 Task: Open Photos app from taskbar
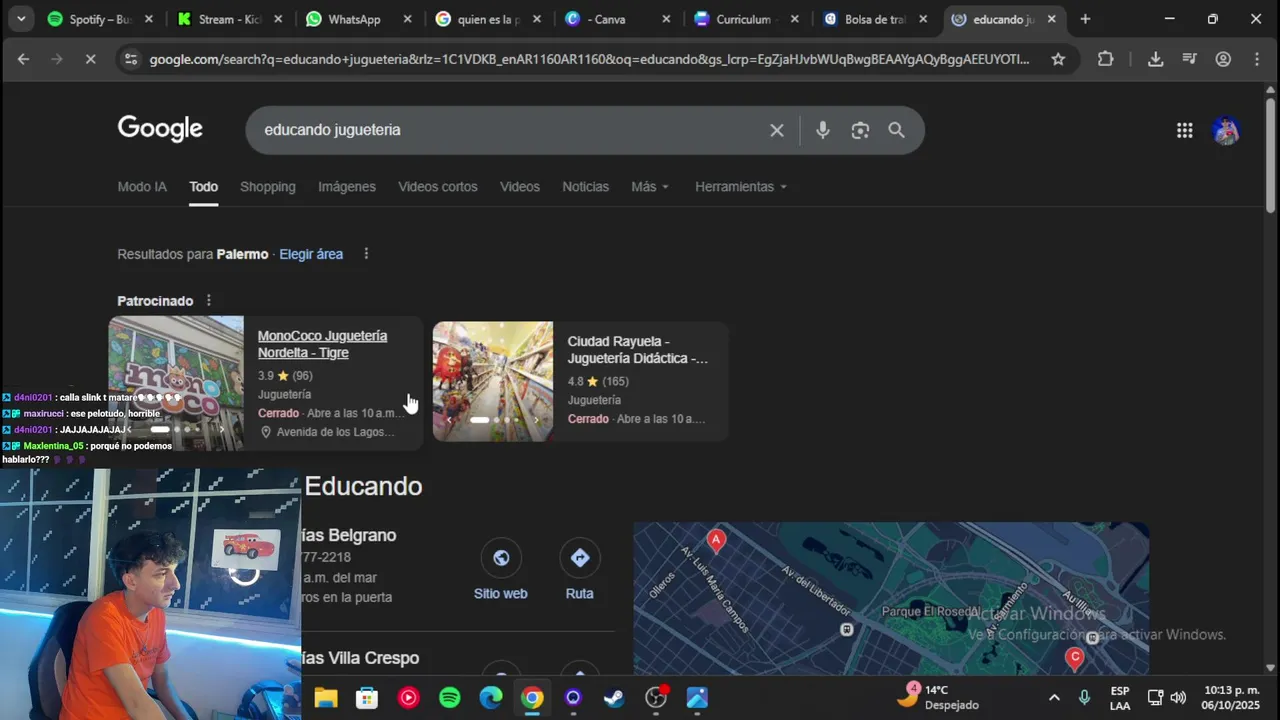click(x=697, y=698)
